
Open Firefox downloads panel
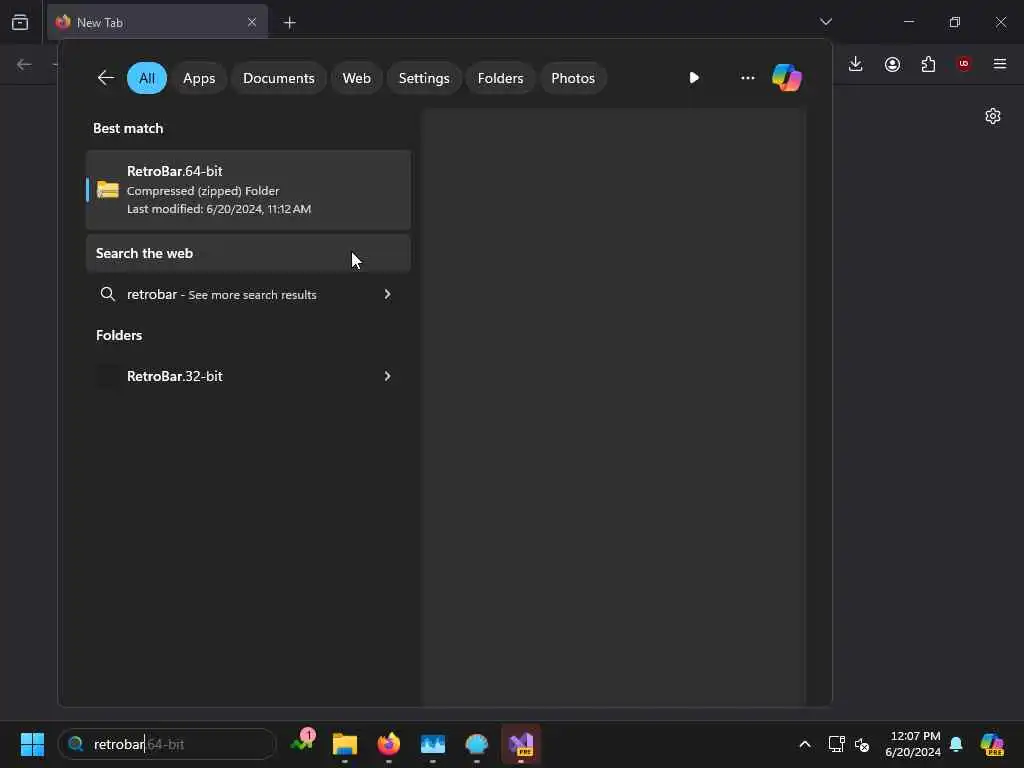tap(856, 64)
